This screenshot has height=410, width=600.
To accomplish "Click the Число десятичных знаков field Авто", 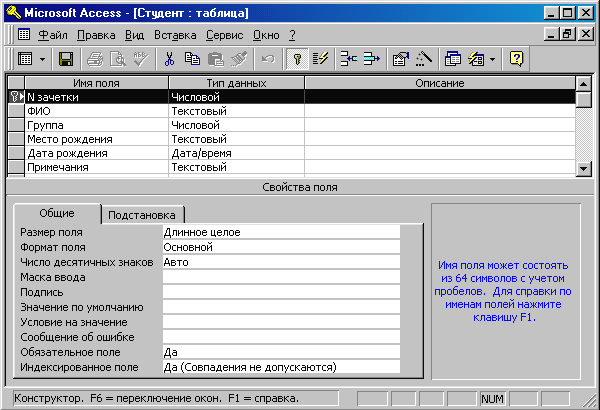I will pyautogui.click(x=281, y=262).
